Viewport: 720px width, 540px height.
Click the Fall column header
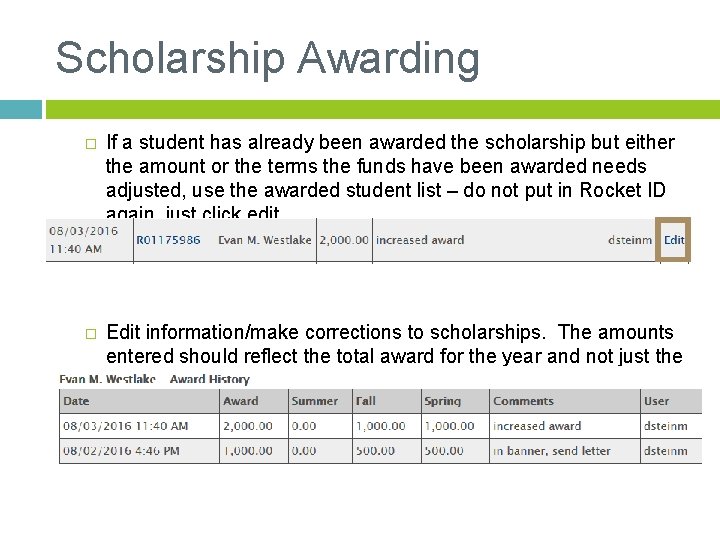(366, 401)
